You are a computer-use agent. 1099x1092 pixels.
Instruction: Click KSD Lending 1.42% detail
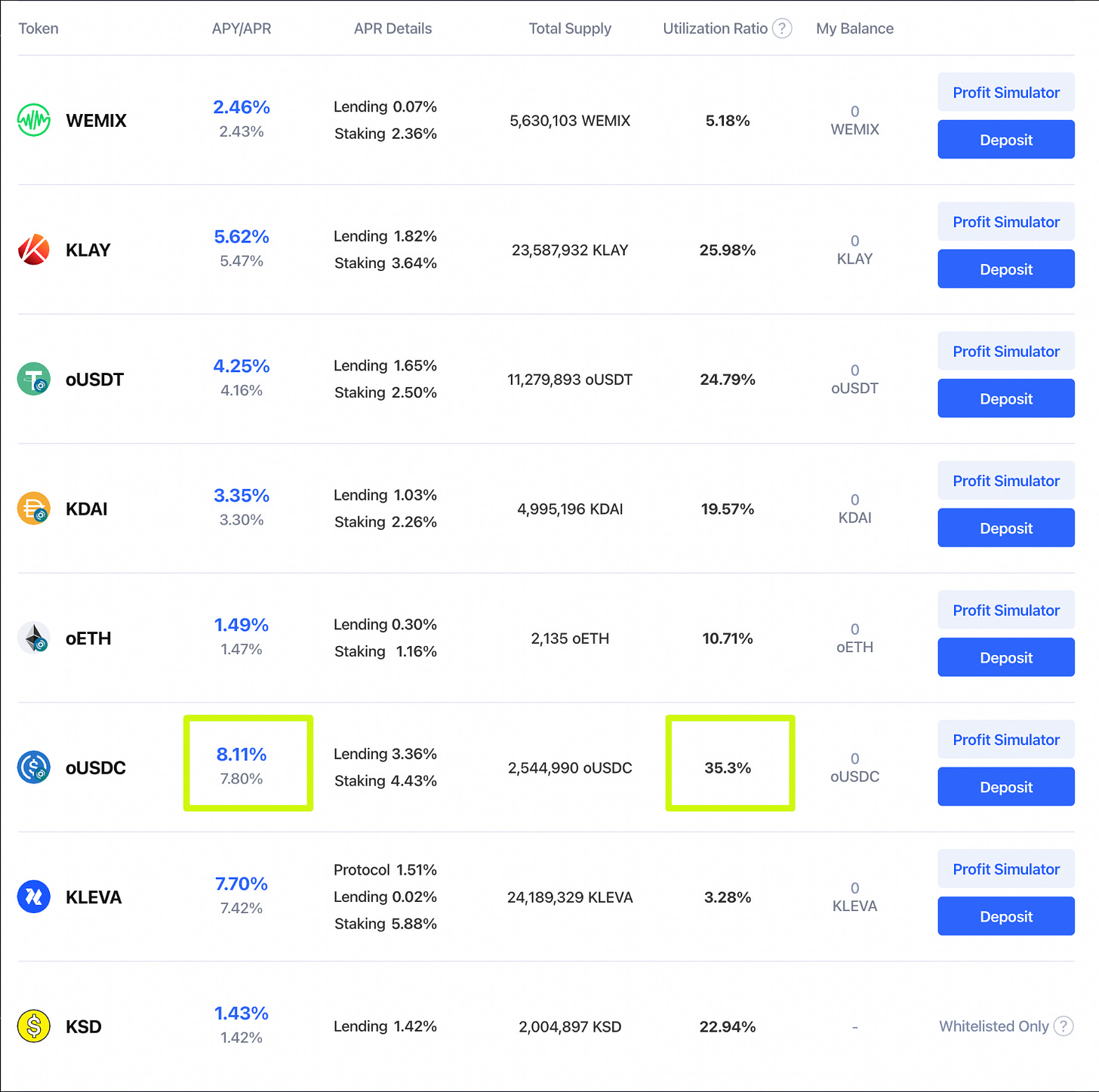[x=385, y=1026]
